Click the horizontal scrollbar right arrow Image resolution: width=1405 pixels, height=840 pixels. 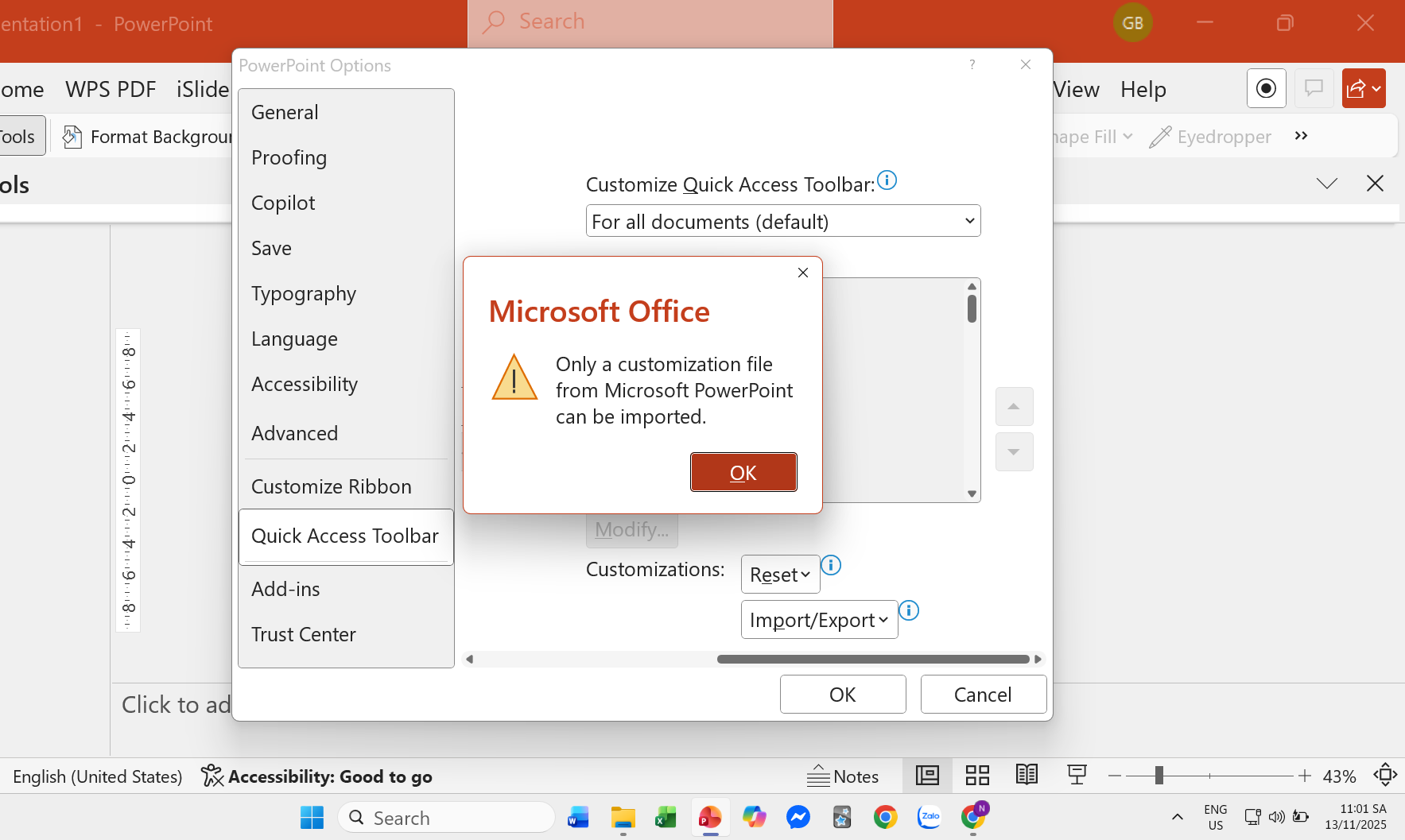click(x=1037, y=659)
